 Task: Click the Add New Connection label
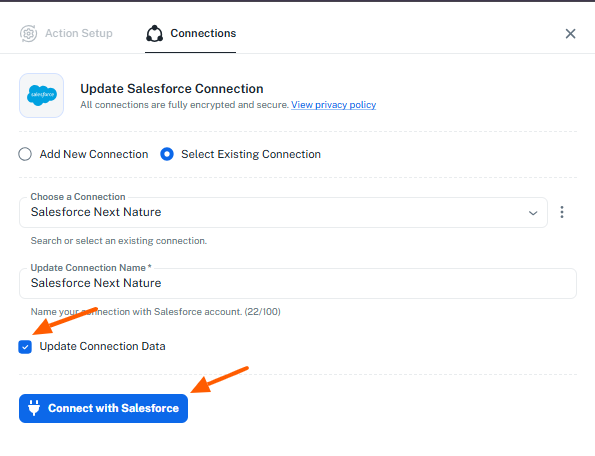pyautogui.click(x=94, y=154)
